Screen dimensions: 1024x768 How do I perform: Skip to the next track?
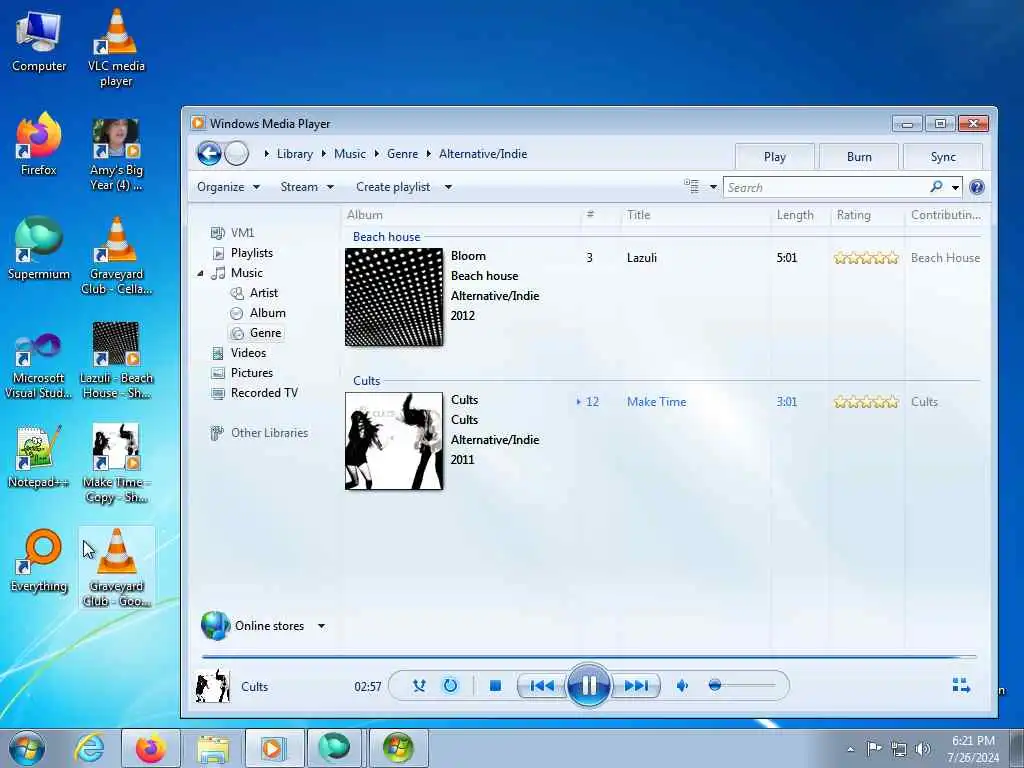pos(636,686)
